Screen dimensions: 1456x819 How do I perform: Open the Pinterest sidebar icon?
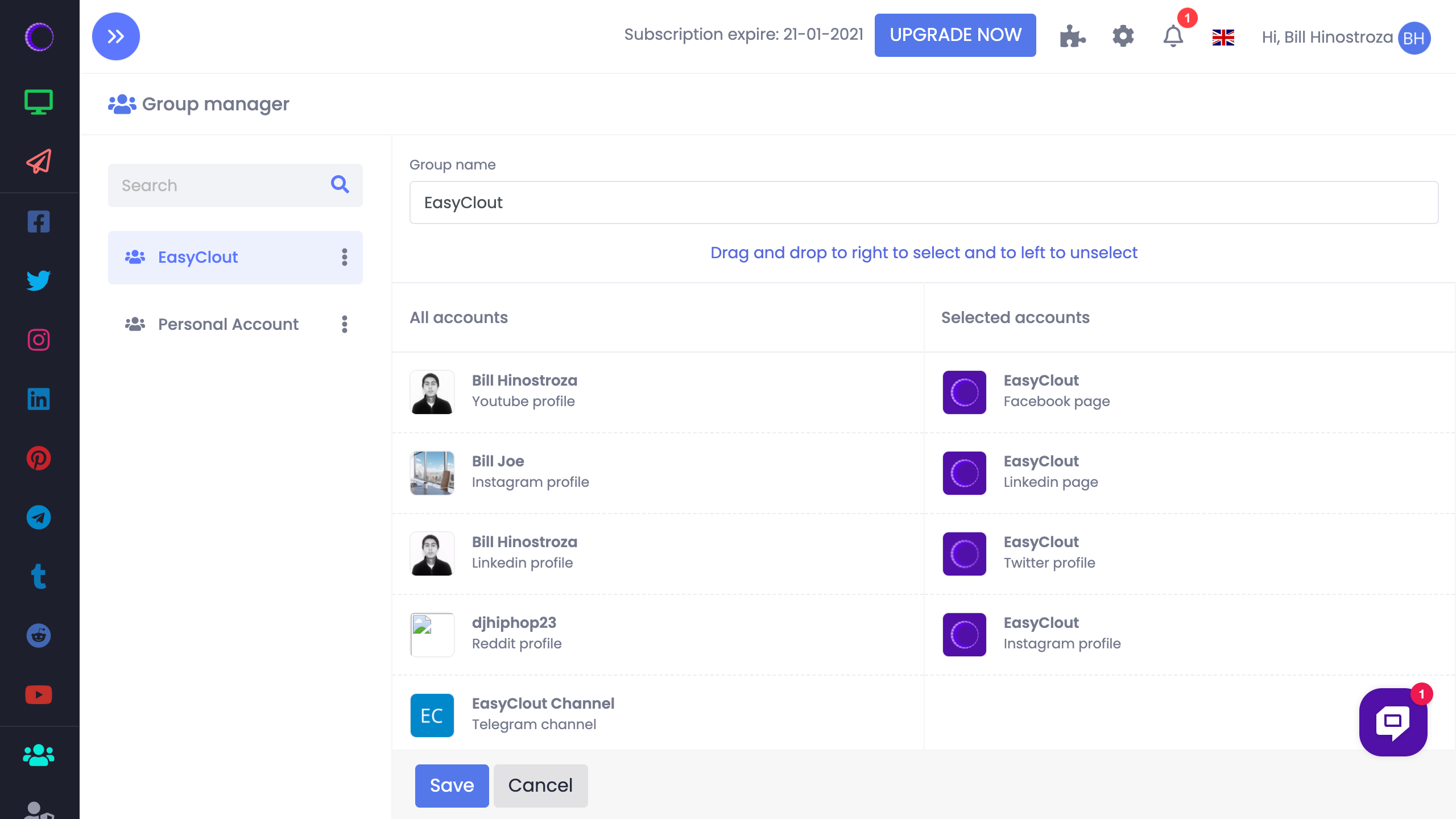39,458
